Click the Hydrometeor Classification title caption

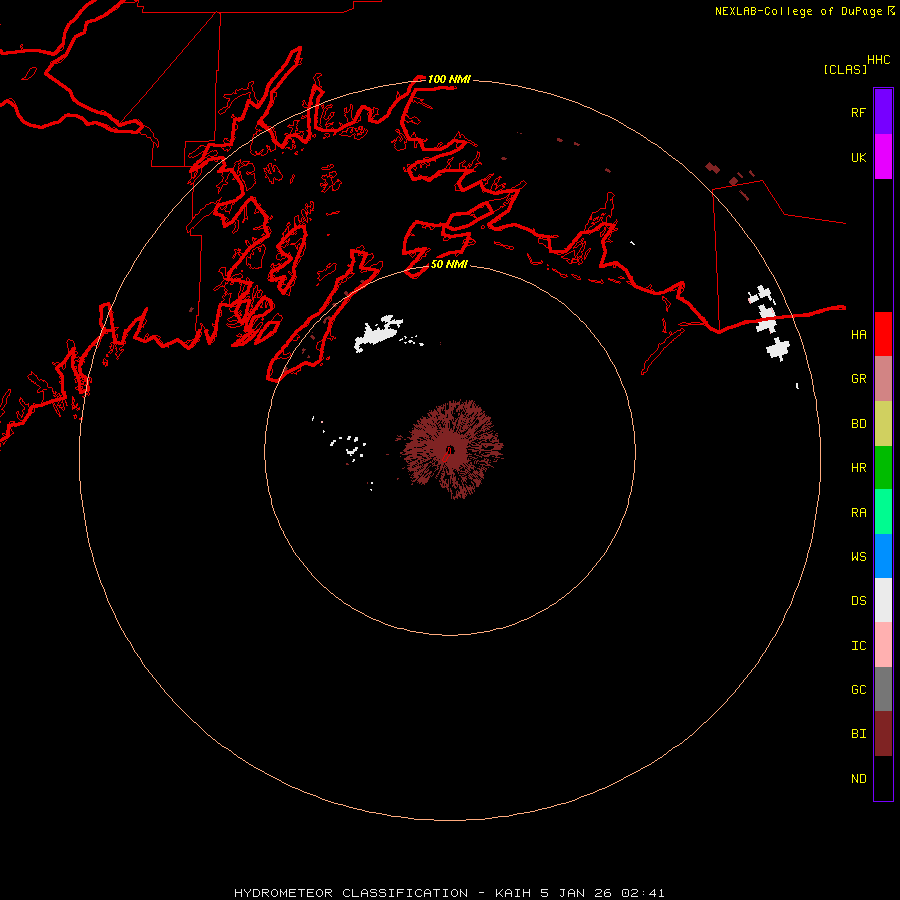(449, 893)
